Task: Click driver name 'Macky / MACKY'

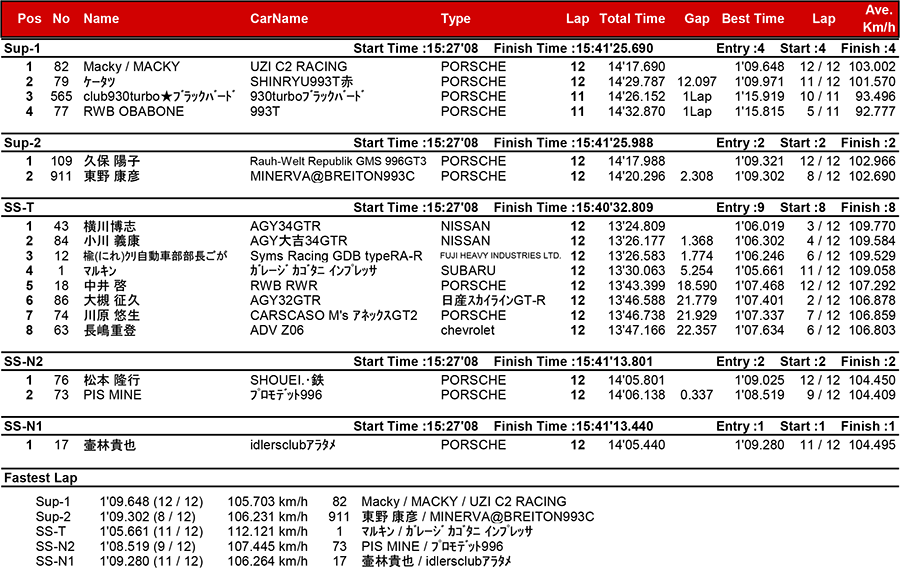Action: pyautogui.click(x=131, y=67)
